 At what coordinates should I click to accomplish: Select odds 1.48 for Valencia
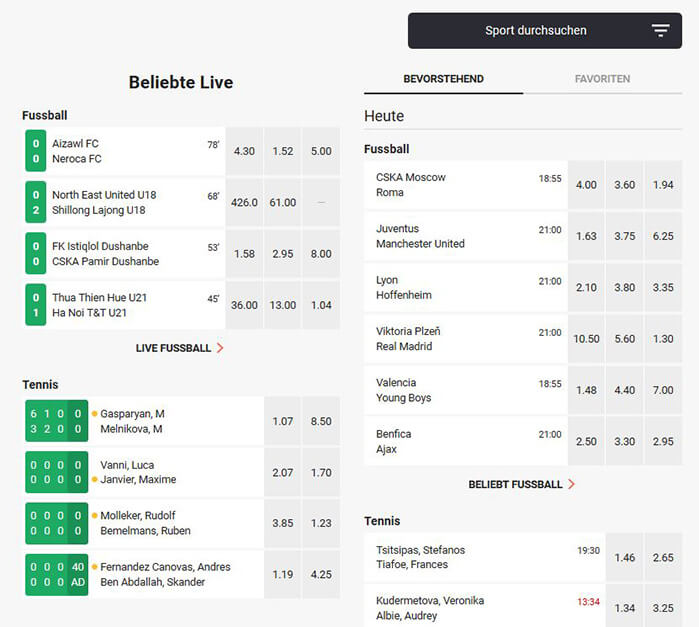coord(586,390)
